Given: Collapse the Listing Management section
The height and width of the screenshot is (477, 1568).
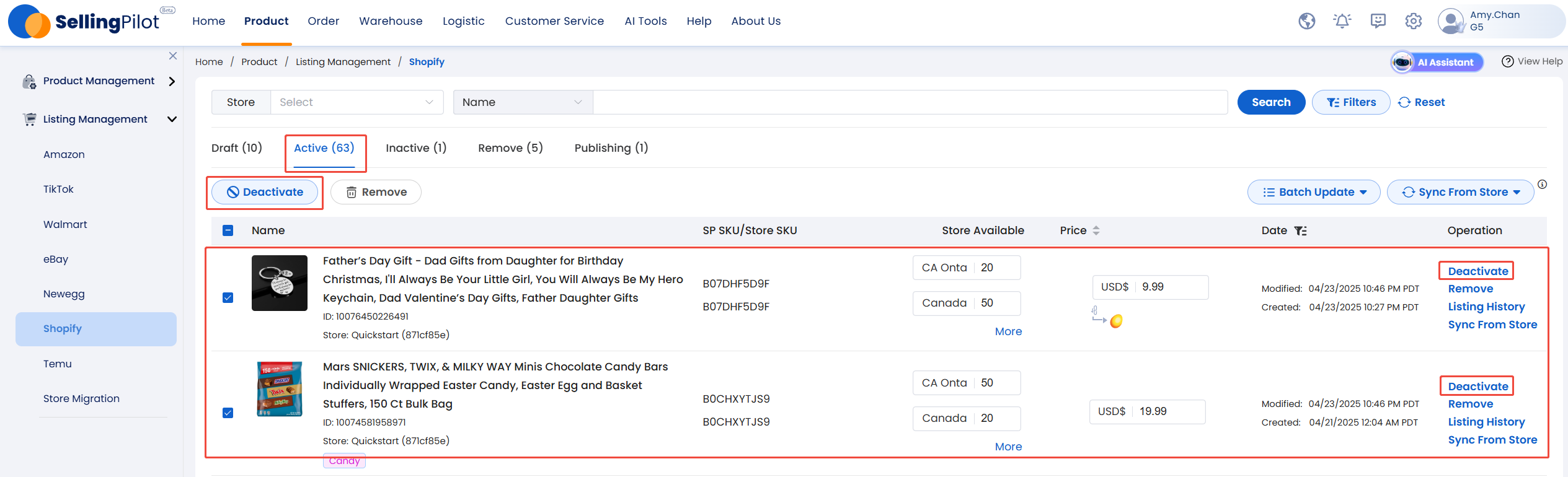Looking at the screenshot, I should pos(172,119).
